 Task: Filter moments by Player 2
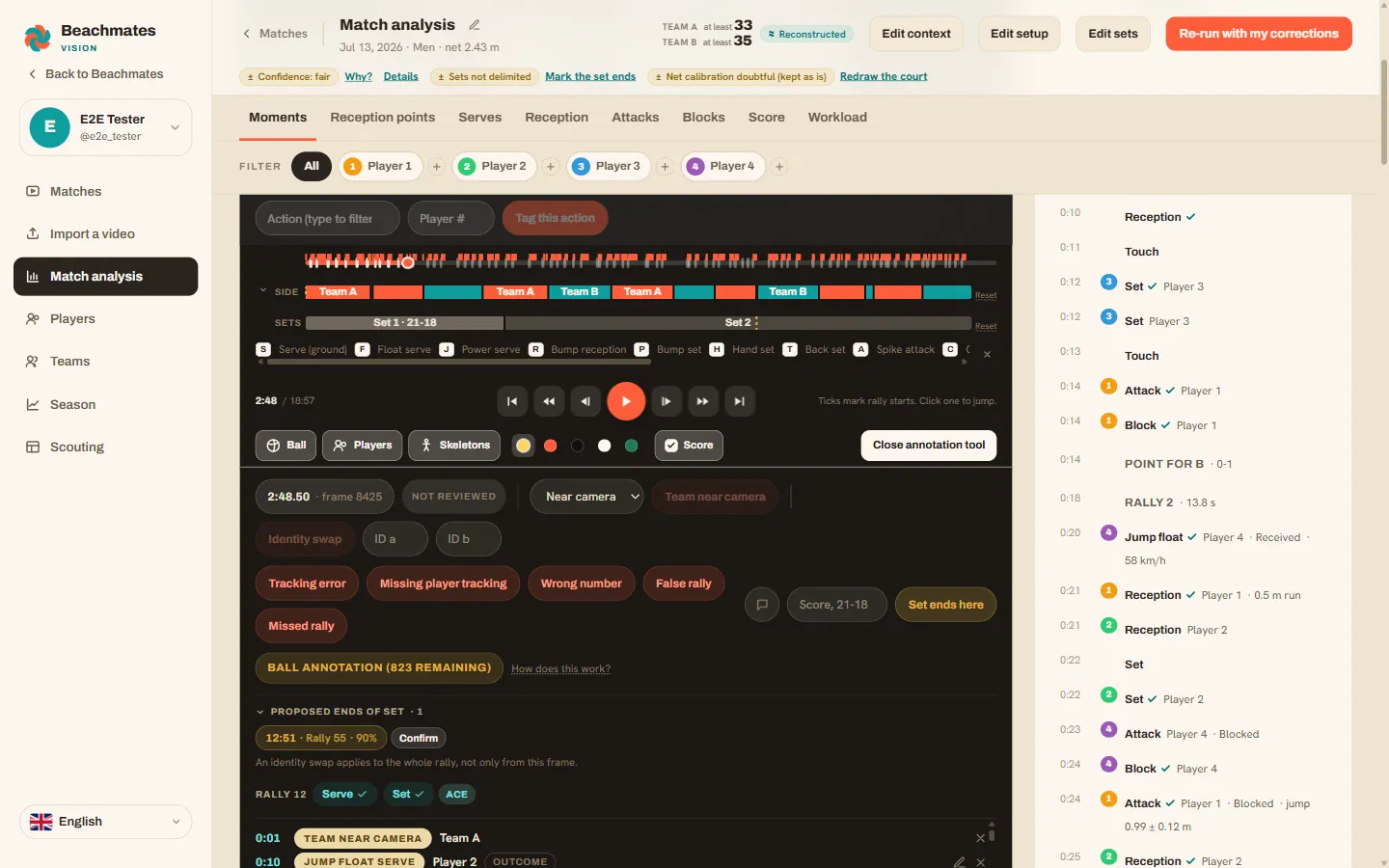[494, 166]
